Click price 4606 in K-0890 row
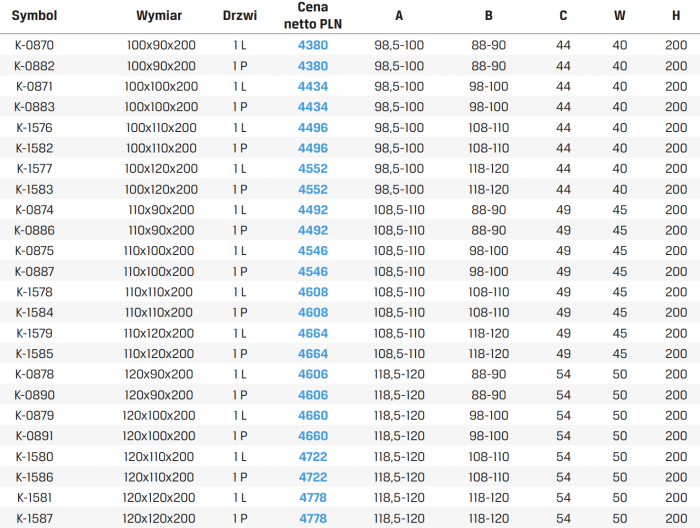Image resolution: width=700 pixels, height=528 pixels. click(313, 395)
